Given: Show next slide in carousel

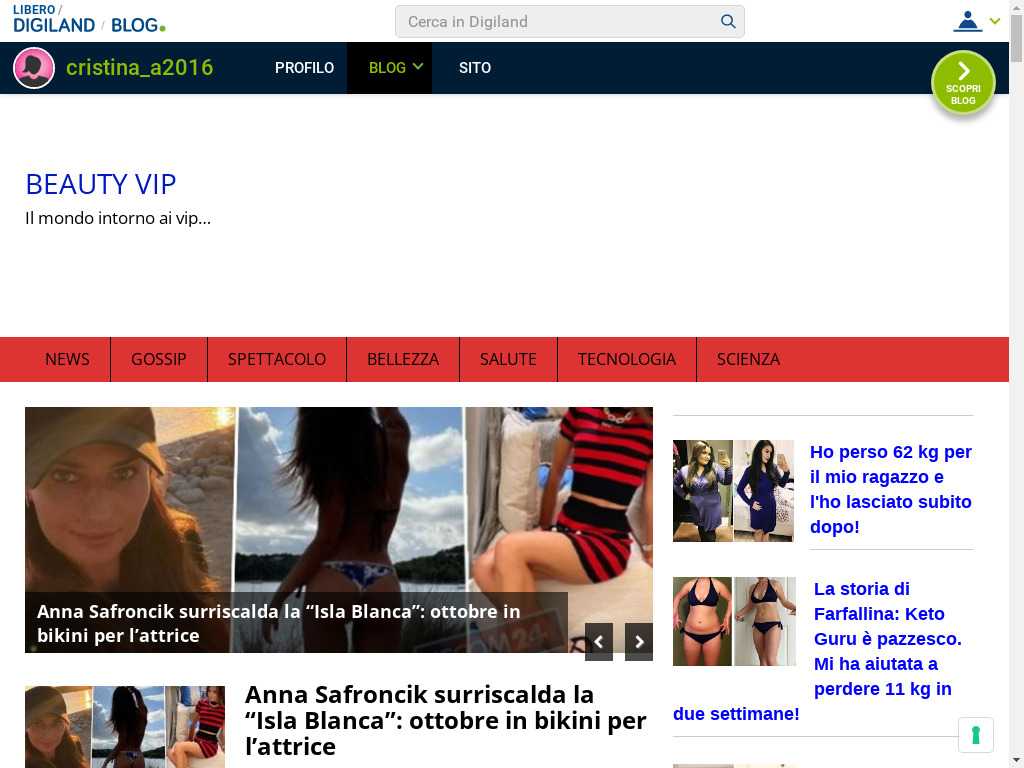Looking at the screenshot, I should tap(639, 642).
